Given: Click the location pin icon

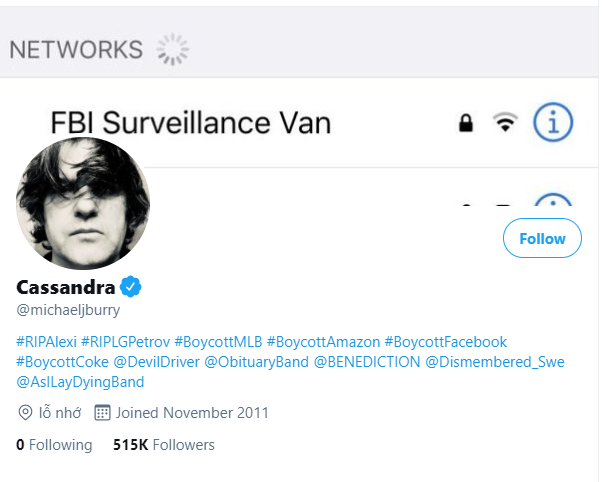Looking at the screenshot, I should tap(25, 413).
